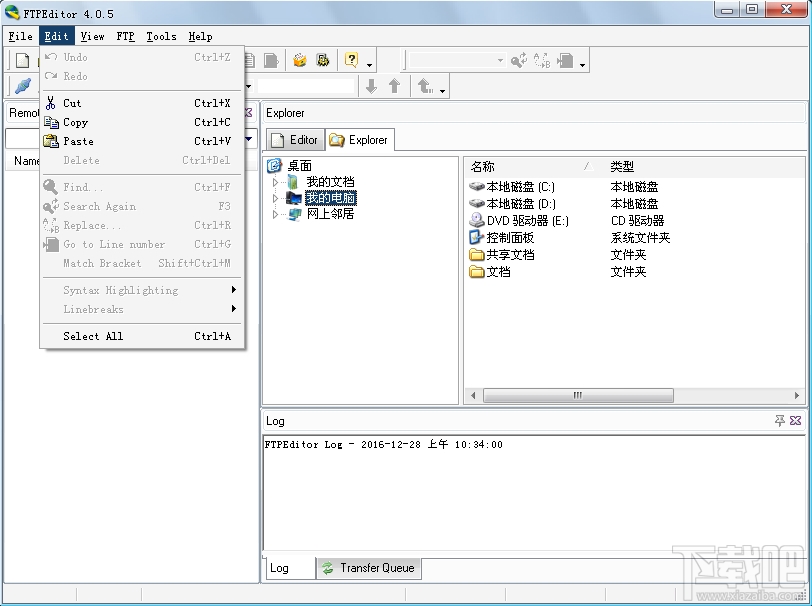Click the Copy icon in Edit menu
This screenshot has height=606, width=812.
(x=51, y=122)
